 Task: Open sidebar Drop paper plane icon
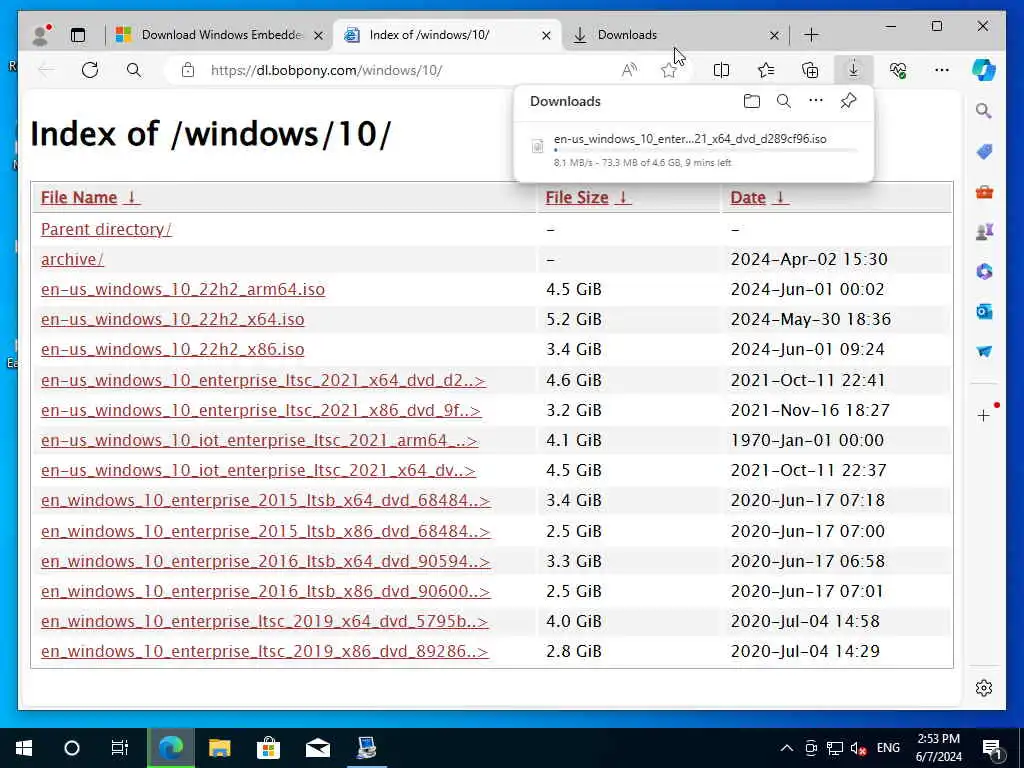coord(984,351)
